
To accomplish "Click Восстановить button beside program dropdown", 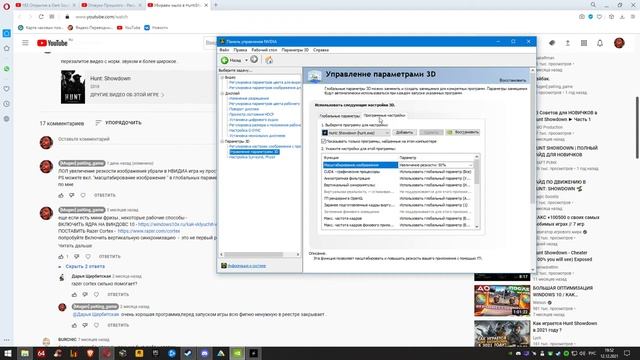I will click(462, 132).
